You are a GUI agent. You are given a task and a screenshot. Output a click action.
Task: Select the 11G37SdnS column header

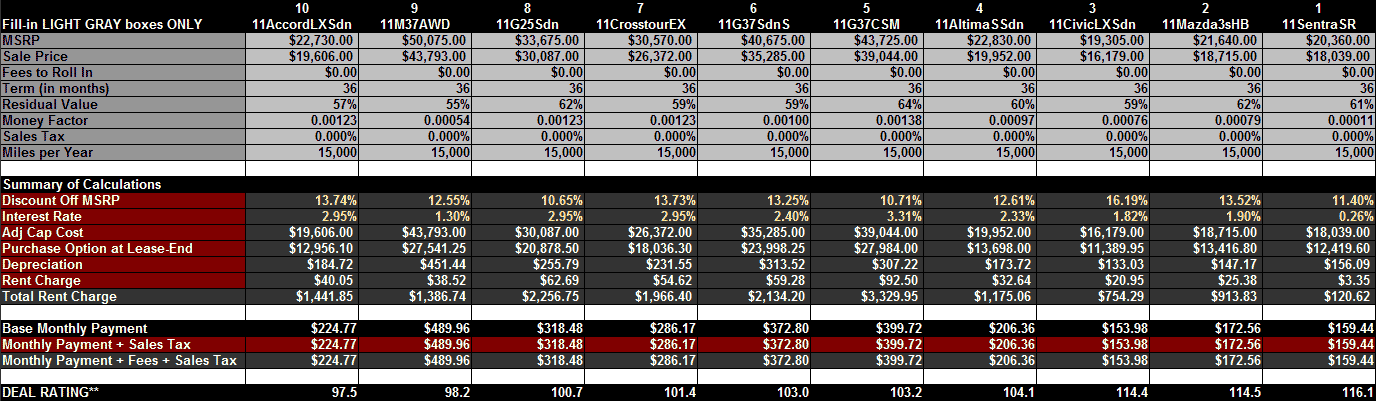[x=753, y=23]
